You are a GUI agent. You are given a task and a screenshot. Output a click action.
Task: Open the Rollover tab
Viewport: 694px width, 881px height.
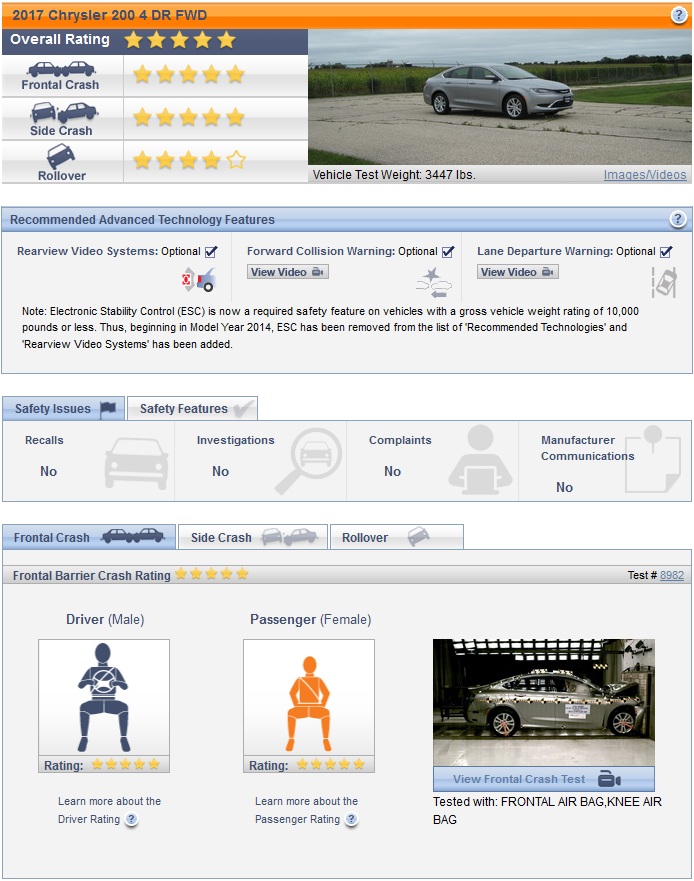click(395, 537)
